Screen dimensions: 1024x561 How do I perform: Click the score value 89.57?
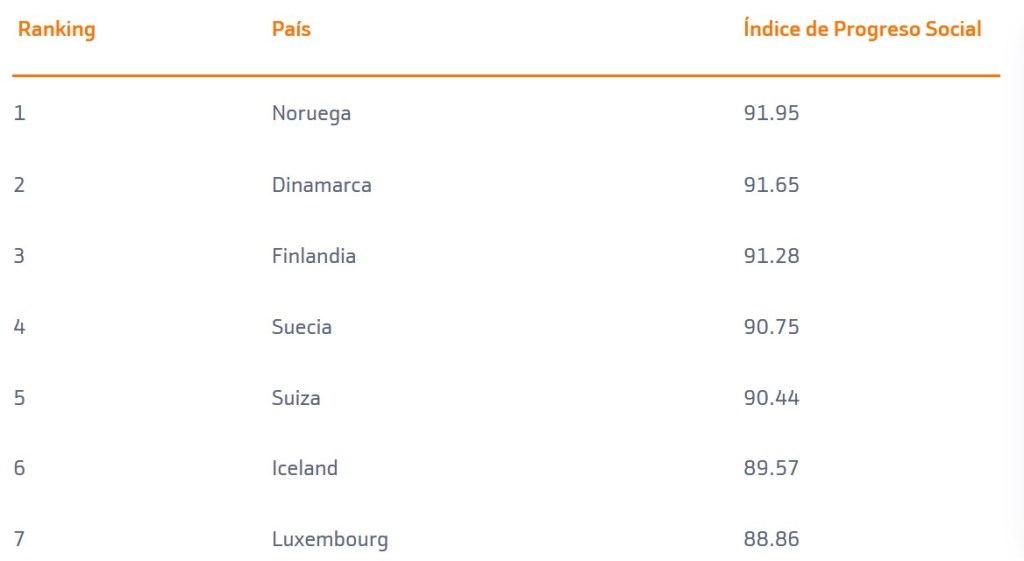coord(771,468)
